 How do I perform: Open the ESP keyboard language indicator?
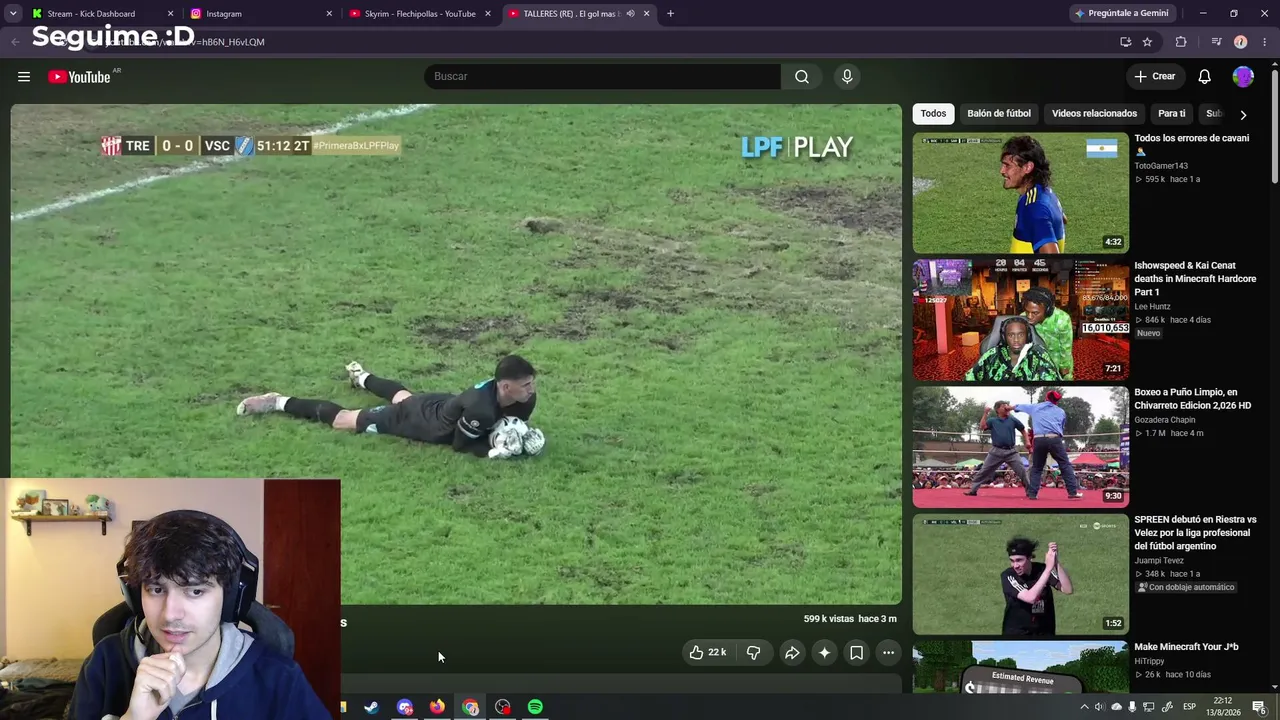tap(1190, 707)
